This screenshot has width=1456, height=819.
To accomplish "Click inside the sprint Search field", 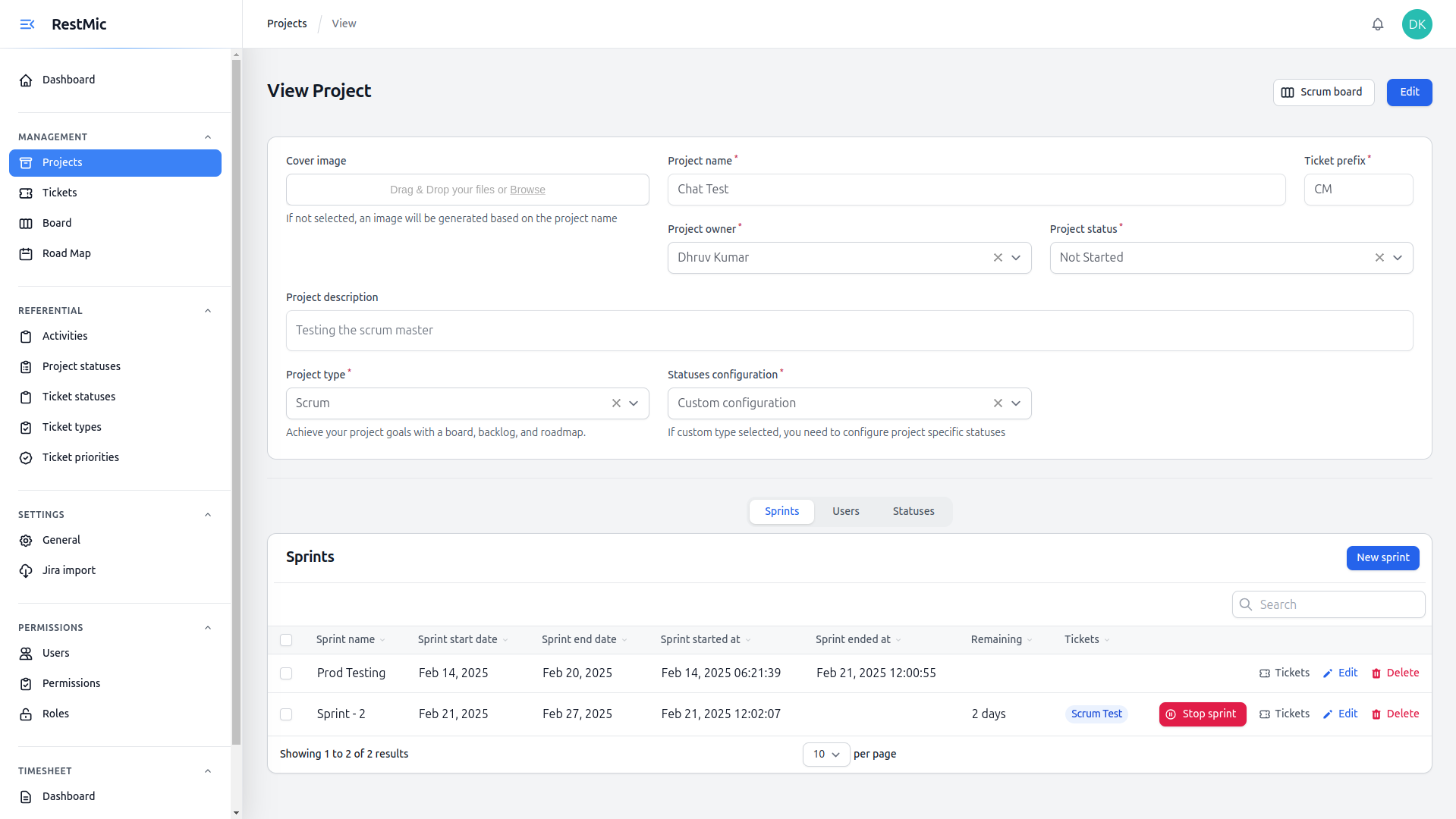I will click(1328, 604).
